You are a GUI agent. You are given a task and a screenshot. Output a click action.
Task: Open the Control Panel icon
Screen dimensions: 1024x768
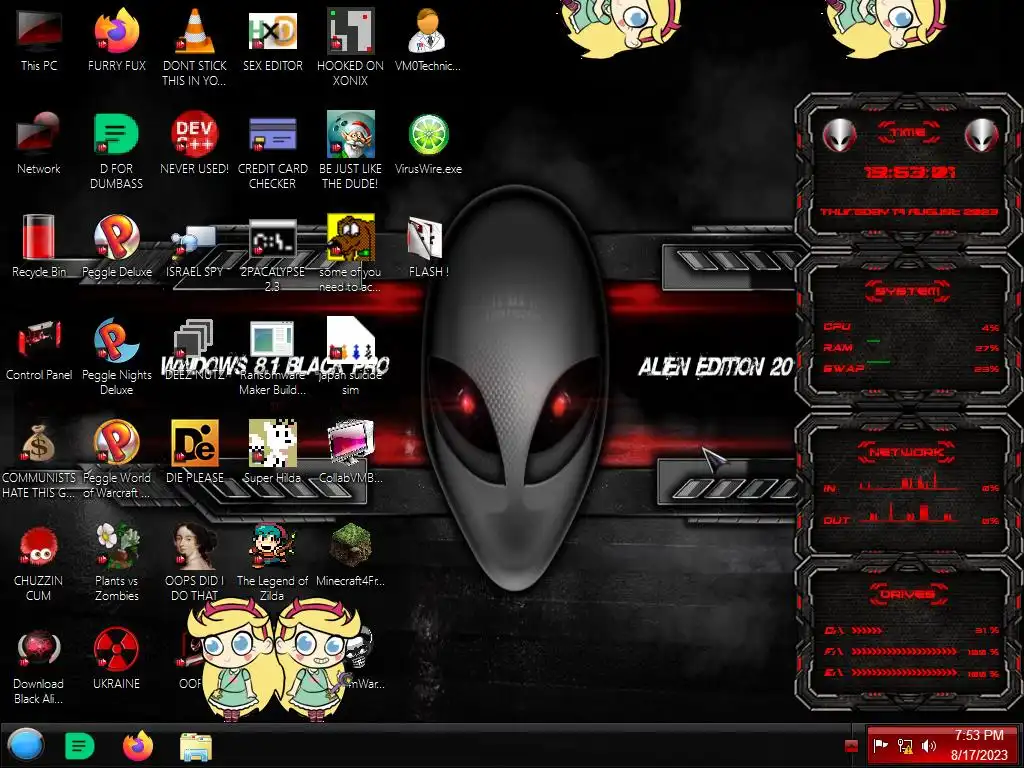39,349
